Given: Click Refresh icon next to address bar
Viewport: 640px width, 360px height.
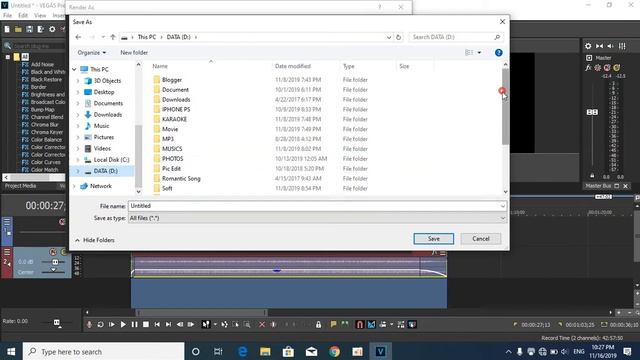Looking at the screenshot, I should (398, 37).
